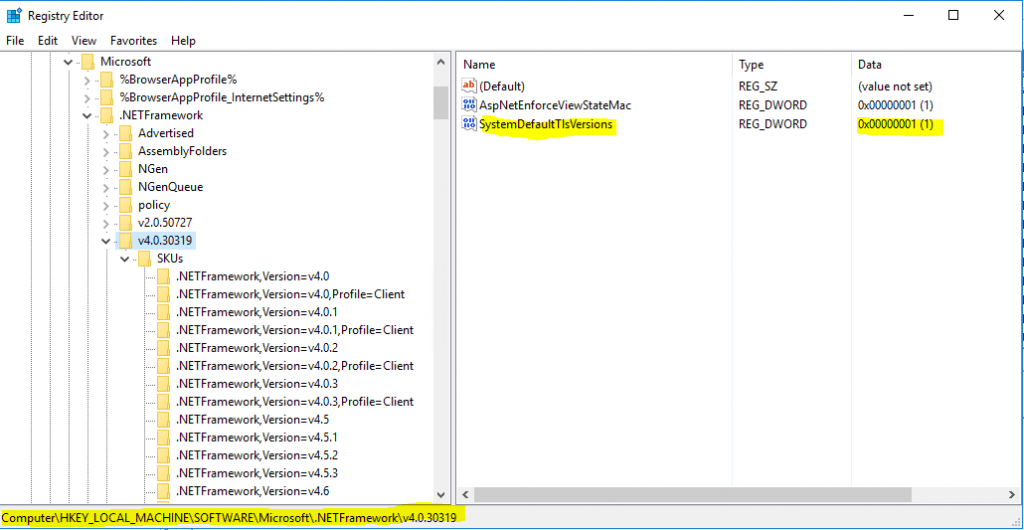Image resolution: width=1024 pixels, height=530 pixels.
Task: Click the values pane scroll left arrow
Action: click(466, 494)
